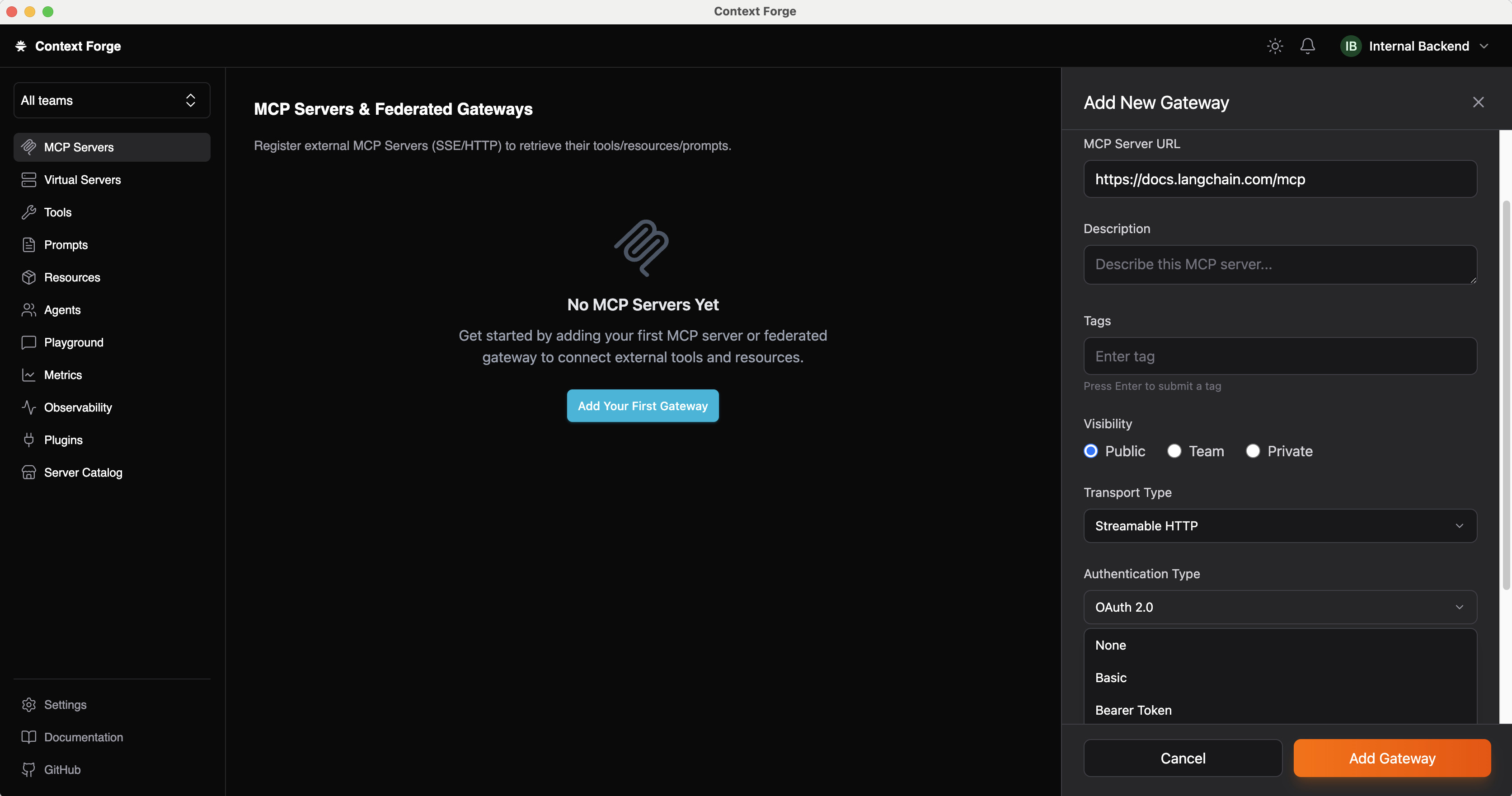Click the Server Catalog store icon
Screen dimensions: 1512x796
coord(28,472)
